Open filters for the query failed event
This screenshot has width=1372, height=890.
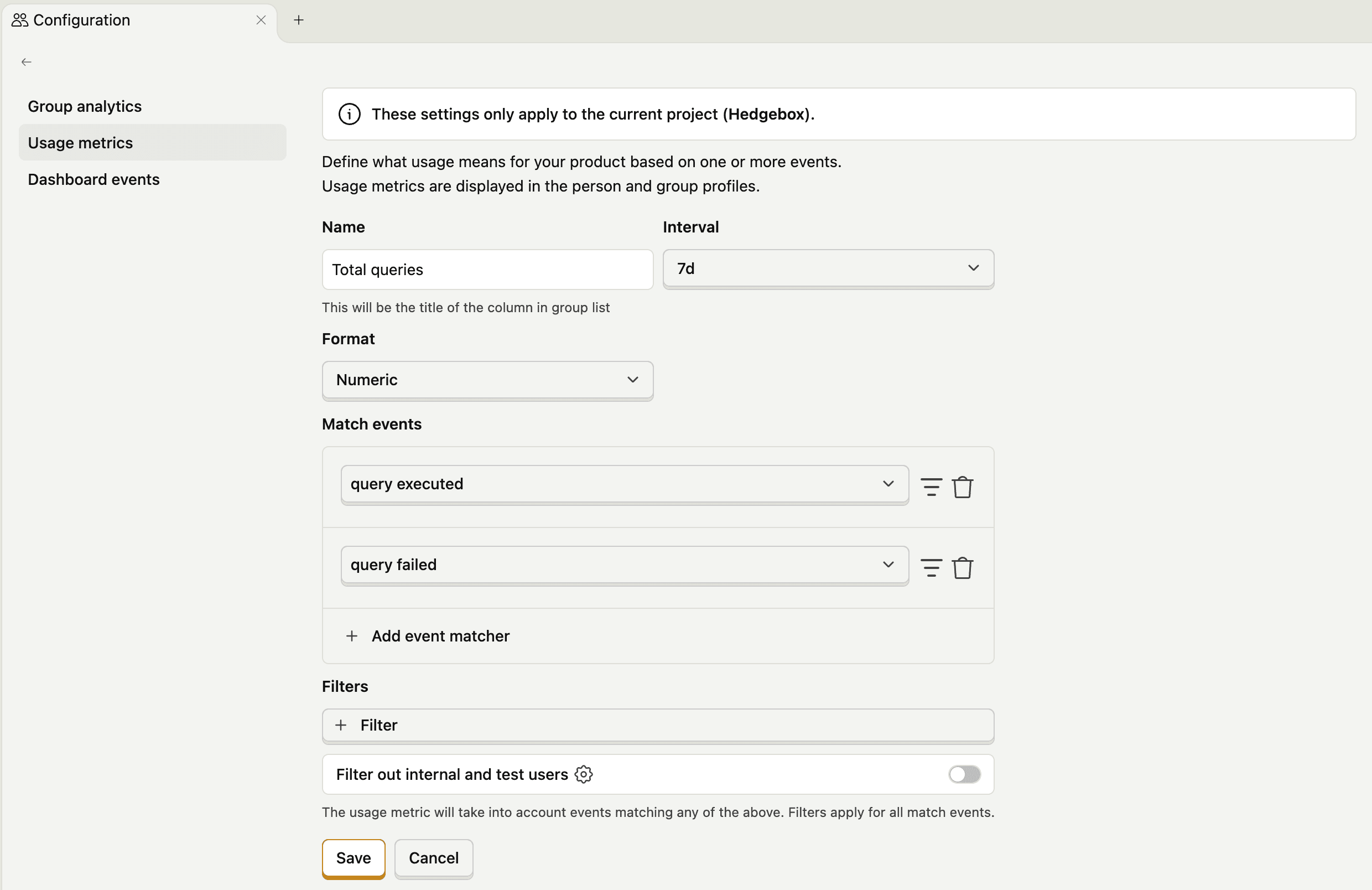click(x=931, y=567)
